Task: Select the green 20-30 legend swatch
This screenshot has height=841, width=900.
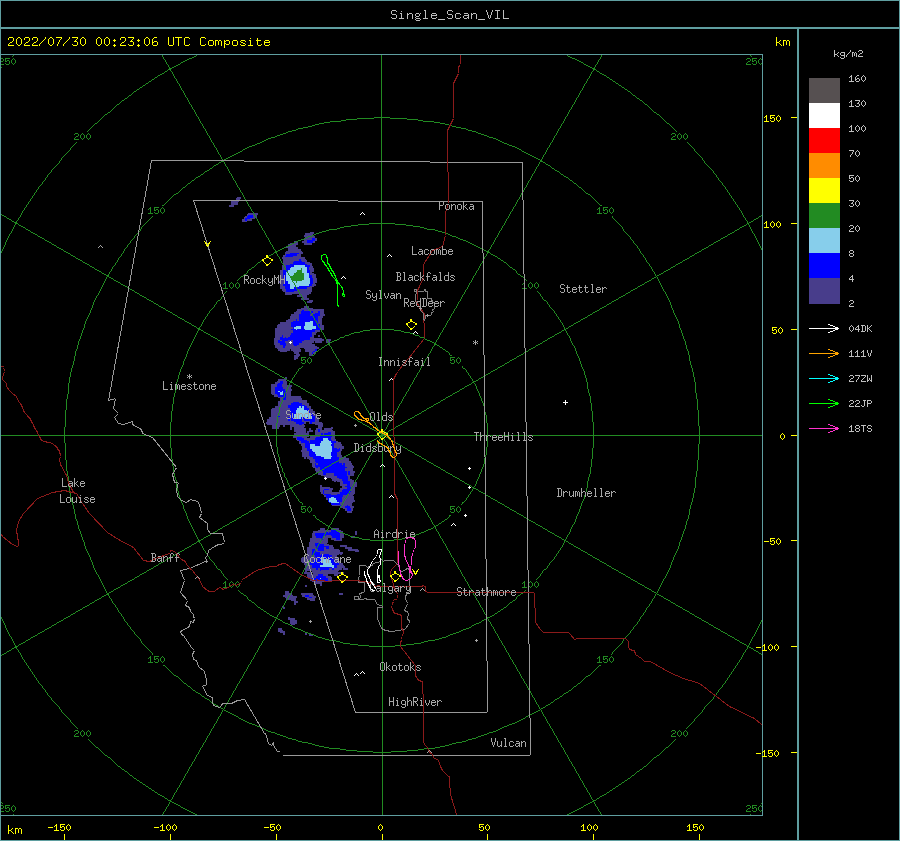Action: click(x=824, y=215)
